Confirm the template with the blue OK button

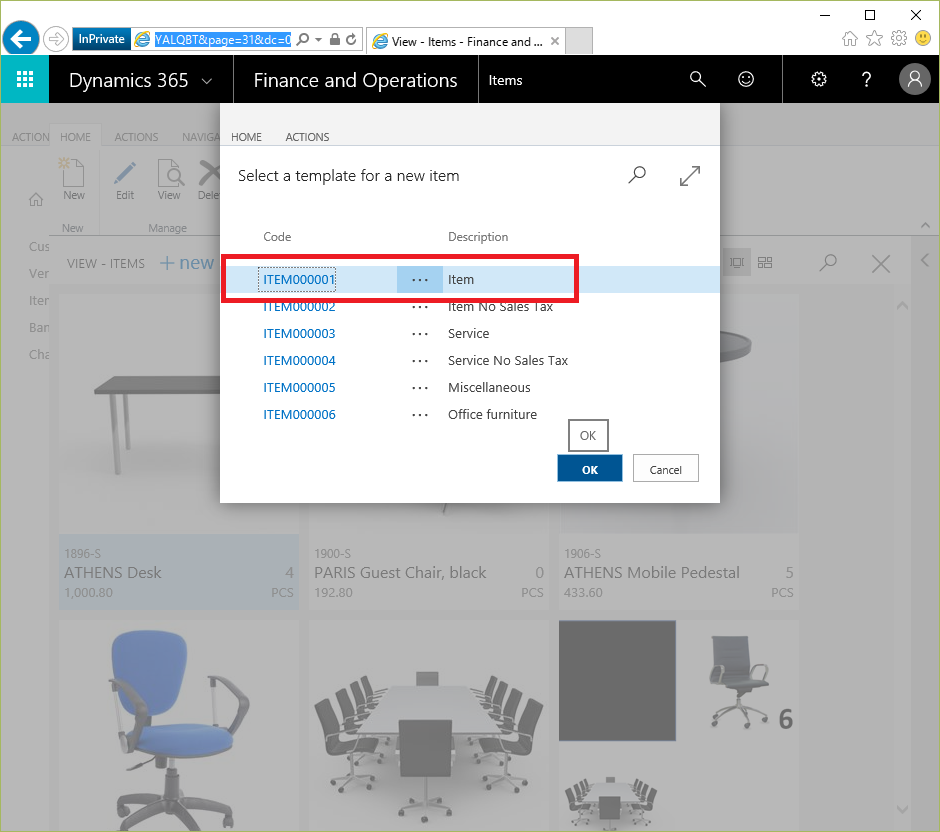[589, 469]
